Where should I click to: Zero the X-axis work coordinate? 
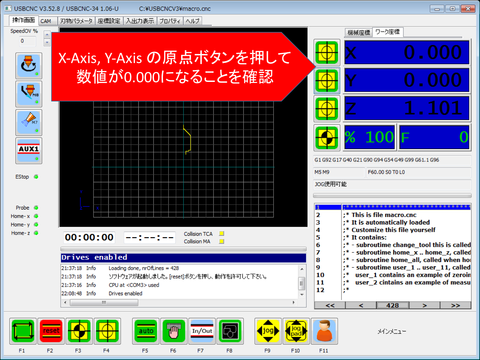tap(327, 52)
